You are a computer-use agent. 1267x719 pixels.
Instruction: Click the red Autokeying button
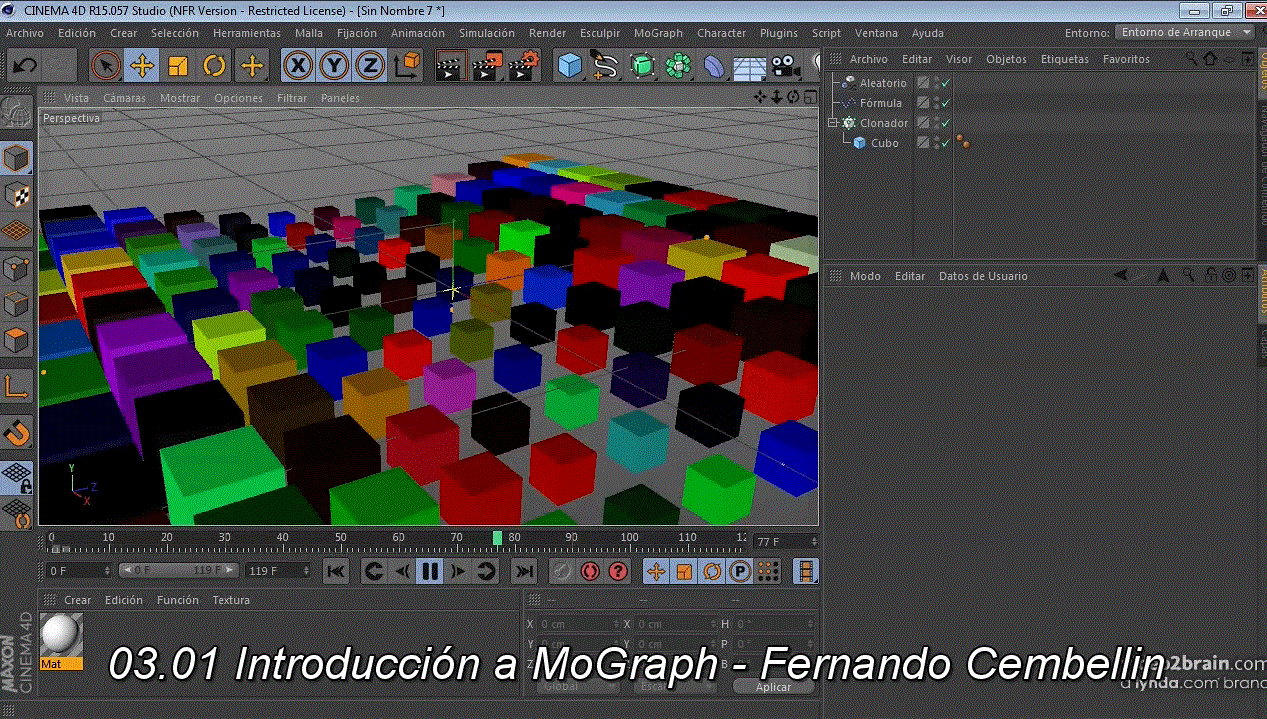pyautogui.click(x=590, y=571)
